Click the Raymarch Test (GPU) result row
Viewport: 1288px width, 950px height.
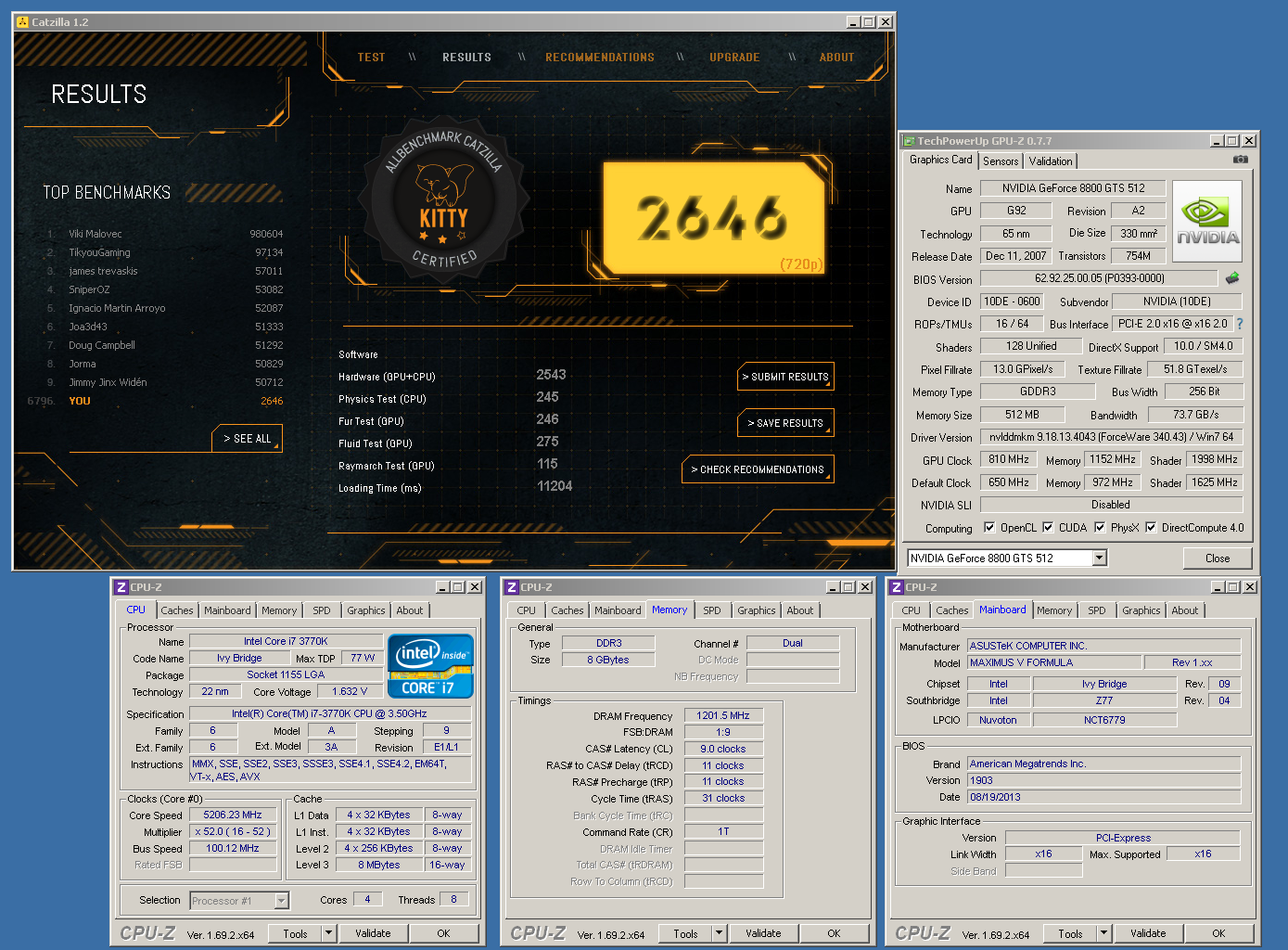448,465
